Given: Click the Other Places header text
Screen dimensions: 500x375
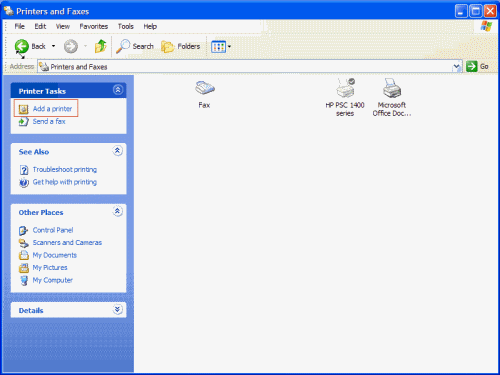Looking at the screenshot, I should click(41, 212).
